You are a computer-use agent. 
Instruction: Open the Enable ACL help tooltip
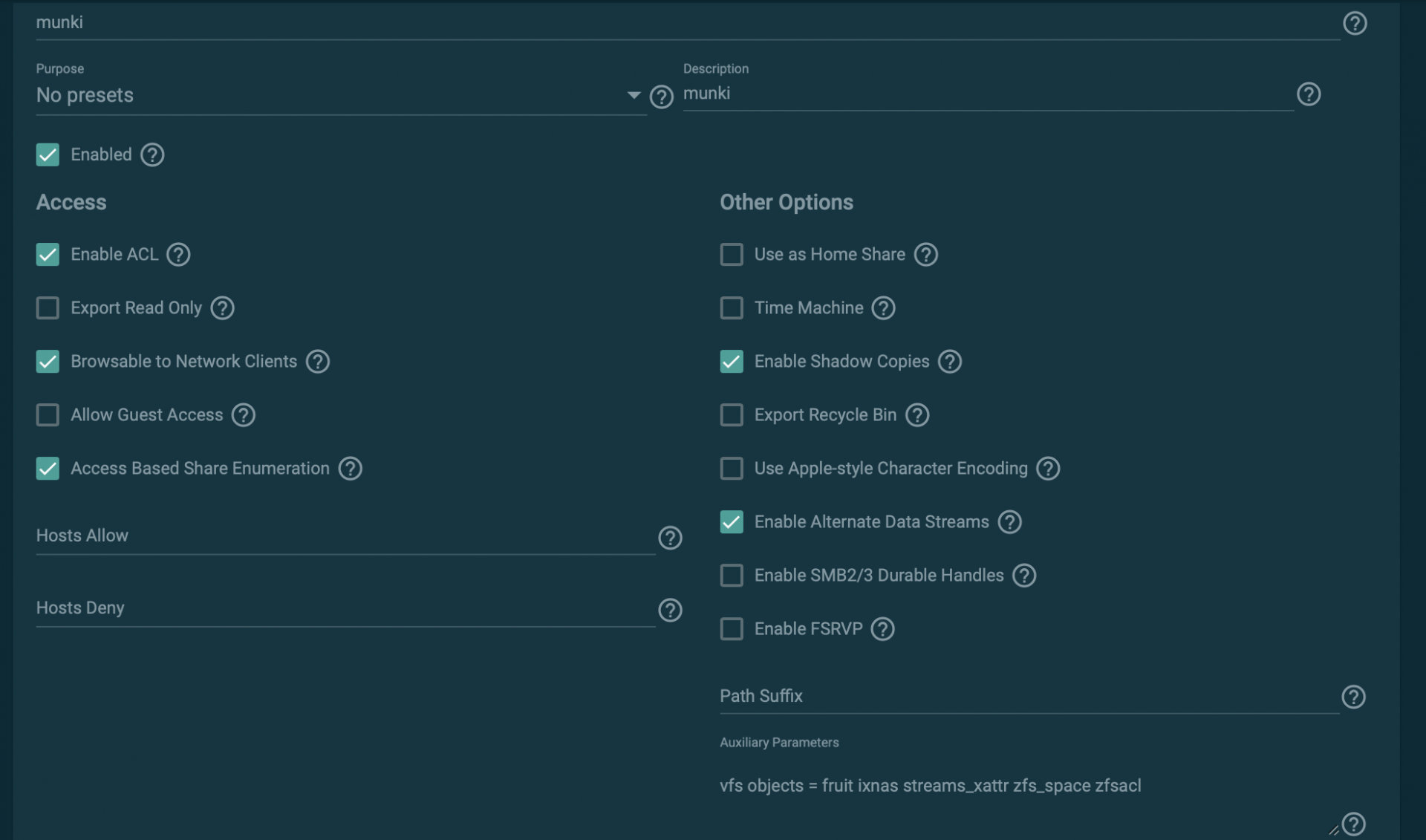click(178, 254)
